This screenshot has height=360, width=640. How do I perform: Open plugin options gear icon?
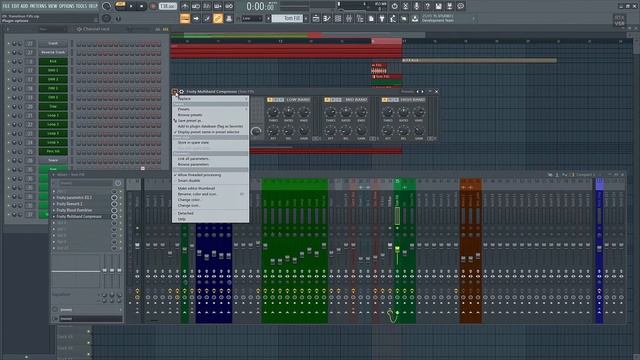click(x=182, y=92)
